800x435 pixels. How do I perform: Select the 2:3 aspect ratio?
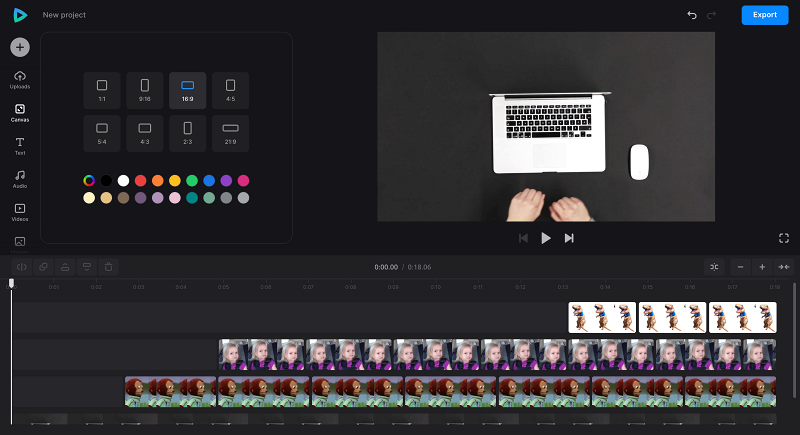point(188,133)
